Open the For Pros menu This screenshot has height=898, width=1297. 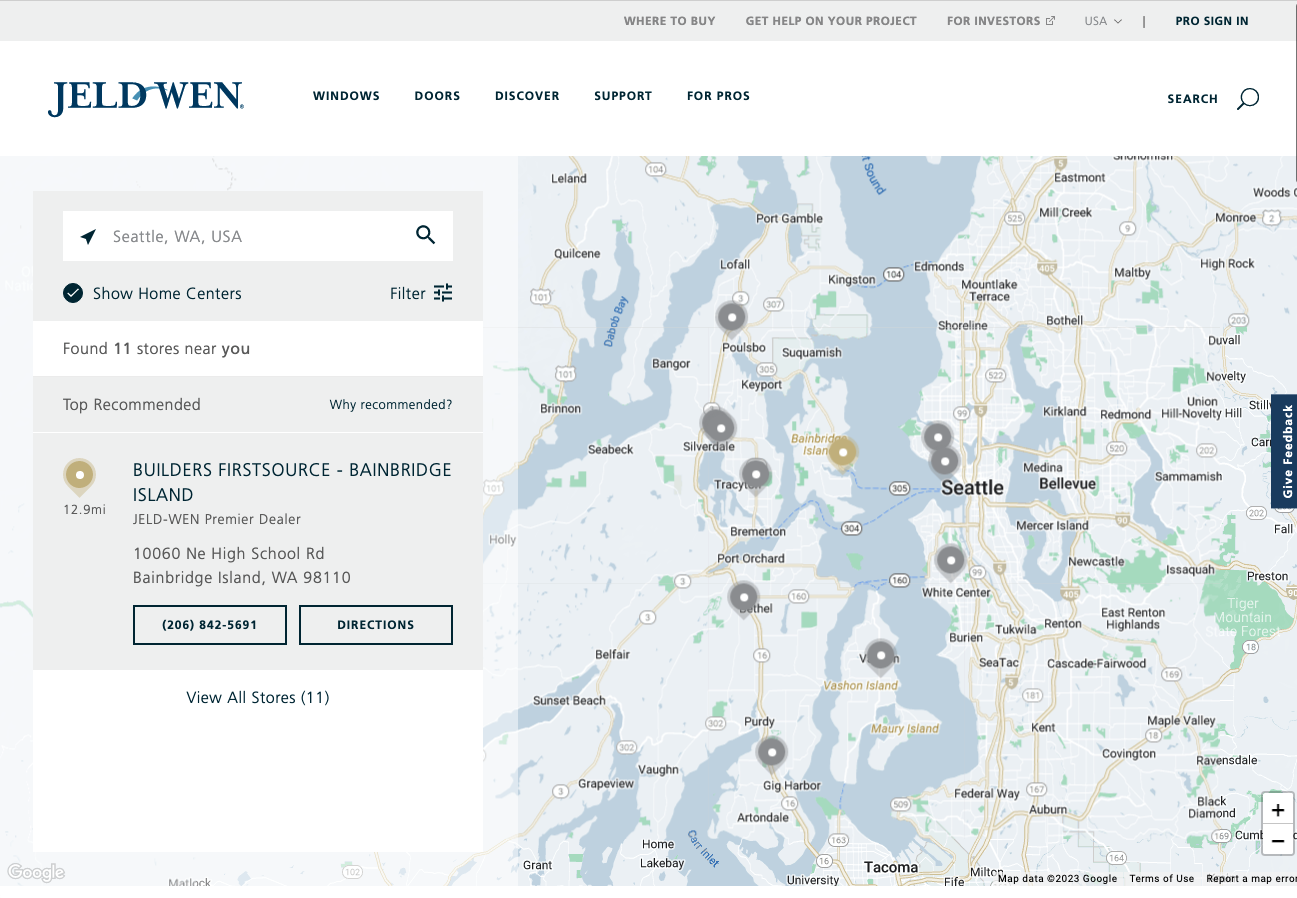(x=718, y=96)
